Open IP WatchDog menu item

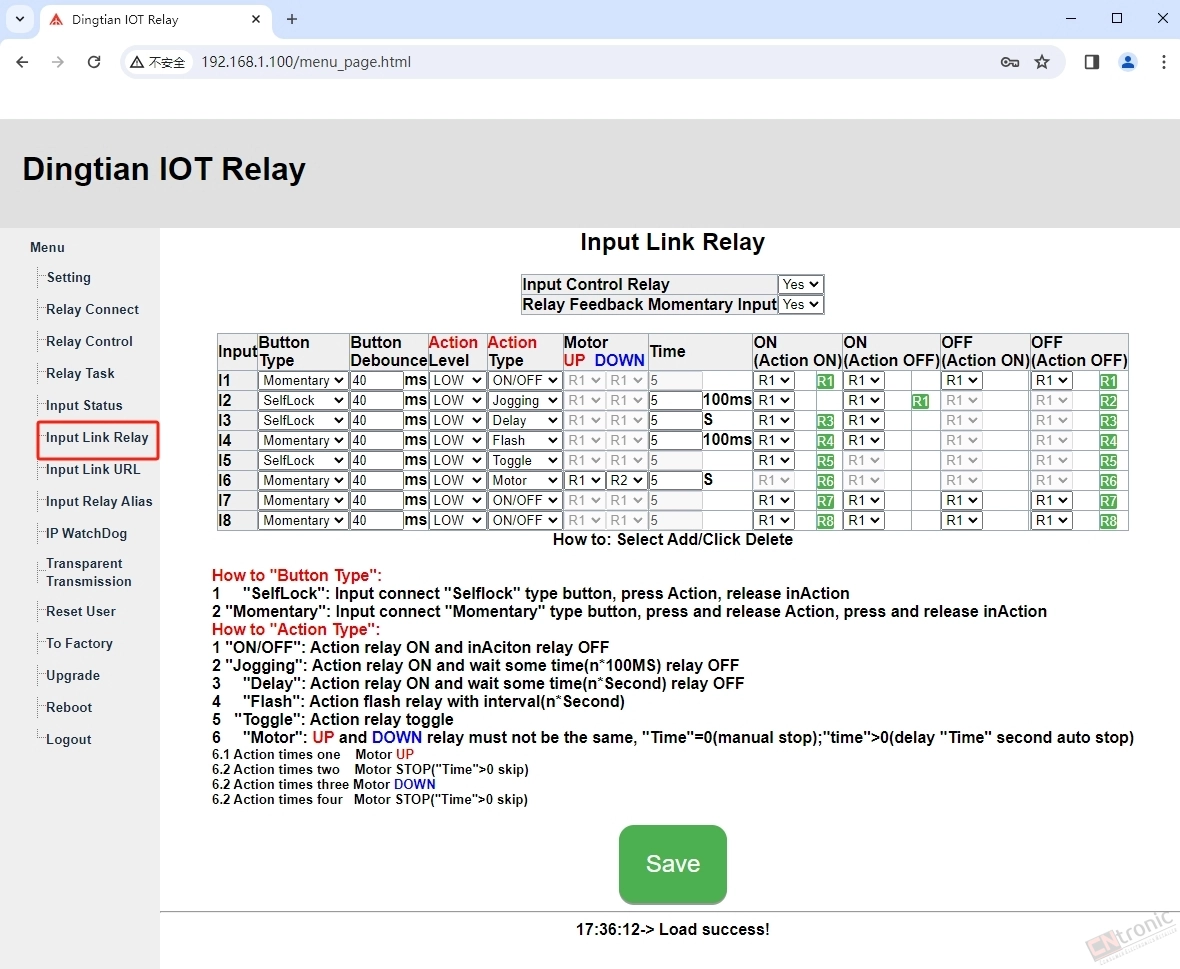(x=87, y=533)
